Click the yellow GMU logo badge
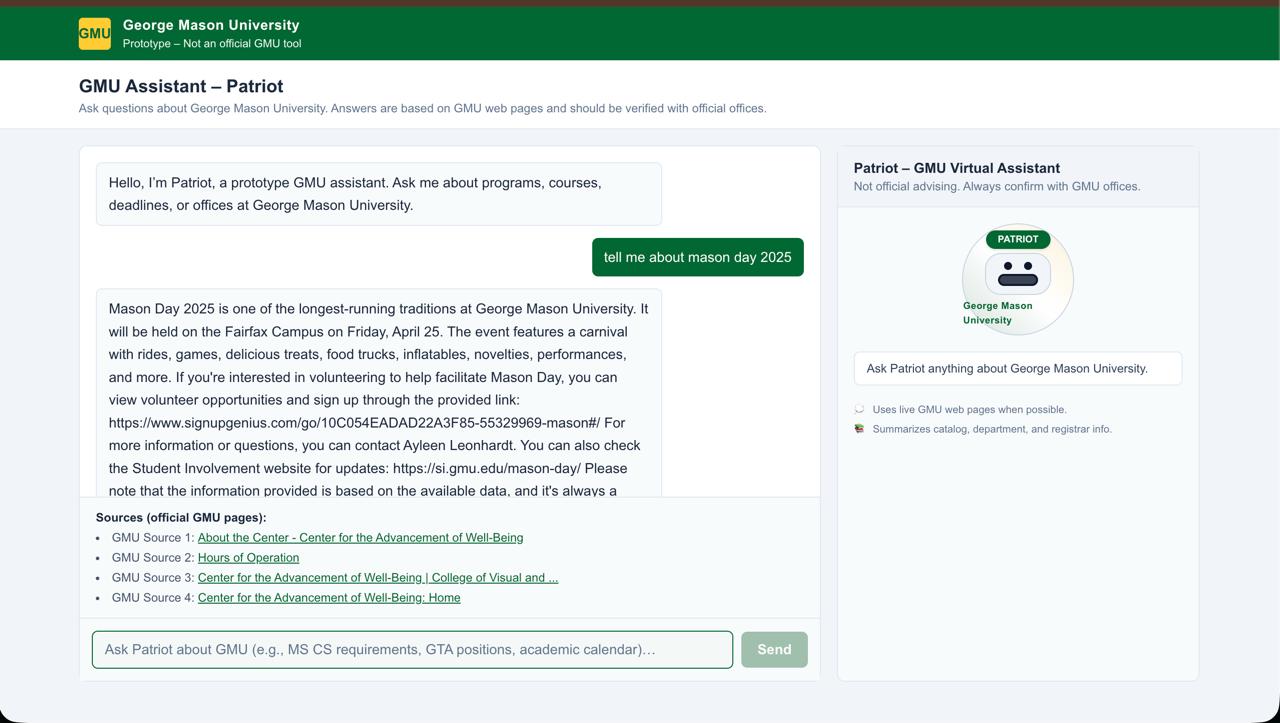The height and width of the screenshot is (723, 1280). [95, 33]
